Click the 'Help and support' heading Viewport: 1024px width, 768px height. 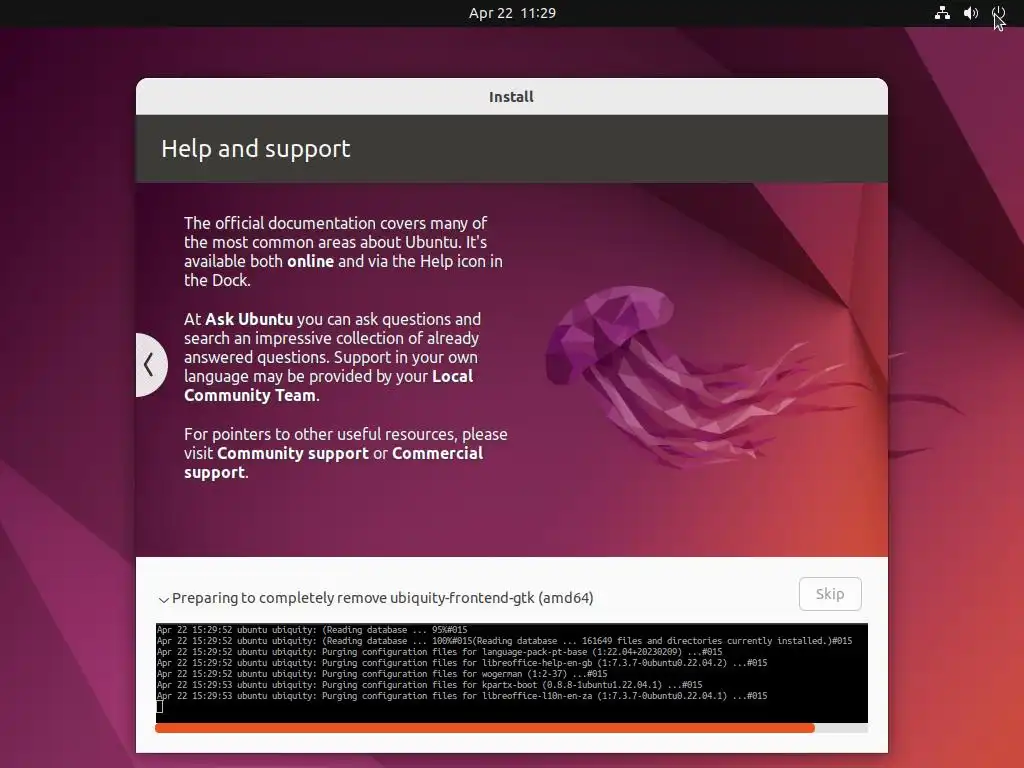tap(255, 149)
